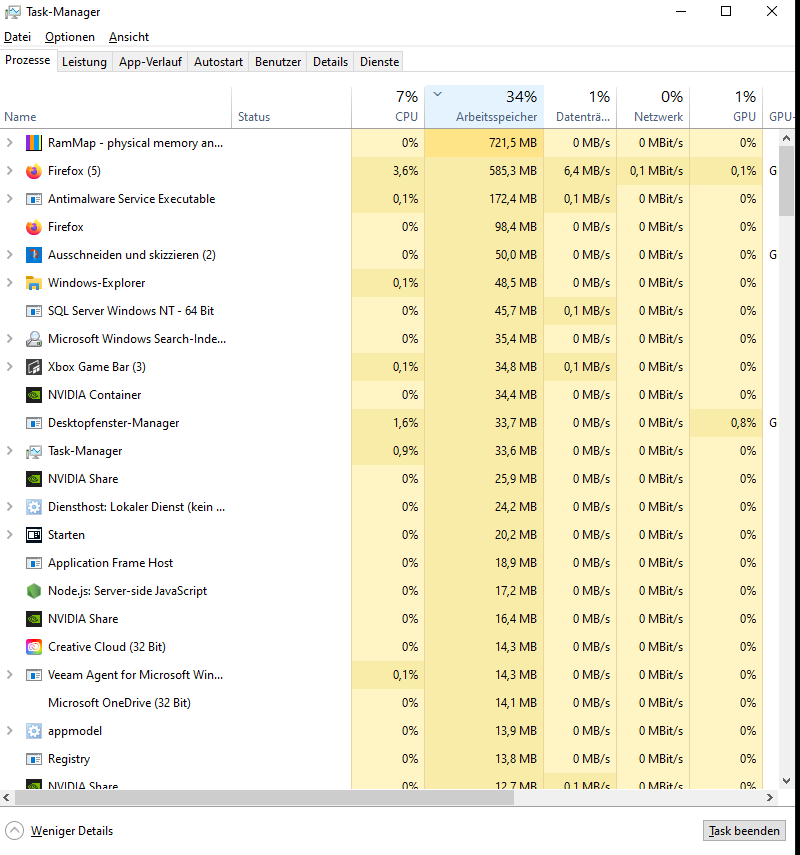Click Weniger Details to collapse view
The height and width of the screenshot is (855, 800).
click(x=59, y=830)
